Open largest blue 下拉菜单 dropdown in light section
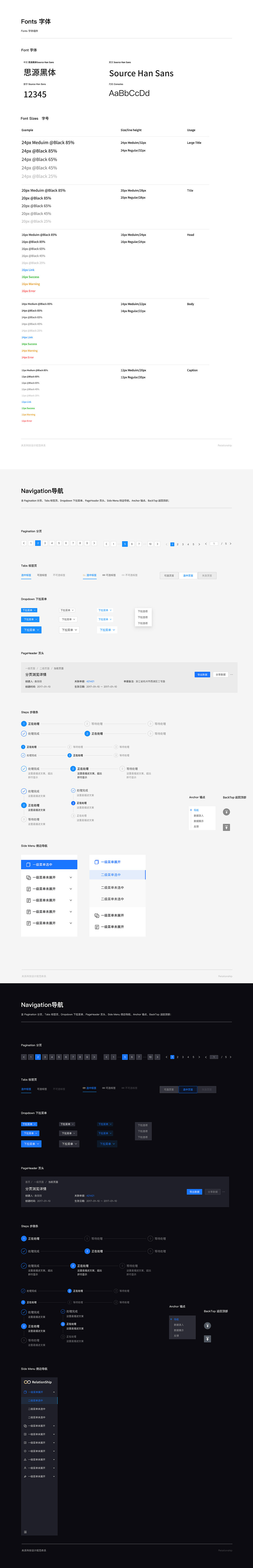Image resolution: width=253 pixels, height=1568 pixels. tap(31, 630)
